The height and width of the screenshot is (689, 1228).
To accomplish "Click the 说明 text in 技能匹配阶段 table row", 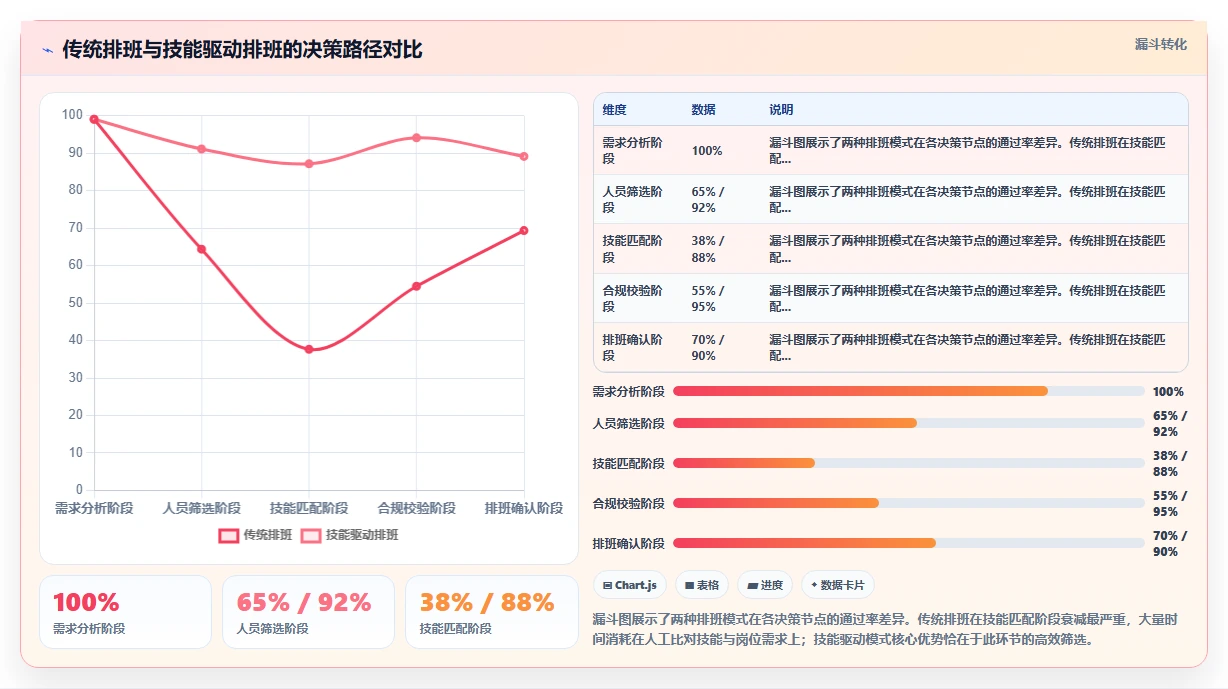I will (x=967, y=248).
